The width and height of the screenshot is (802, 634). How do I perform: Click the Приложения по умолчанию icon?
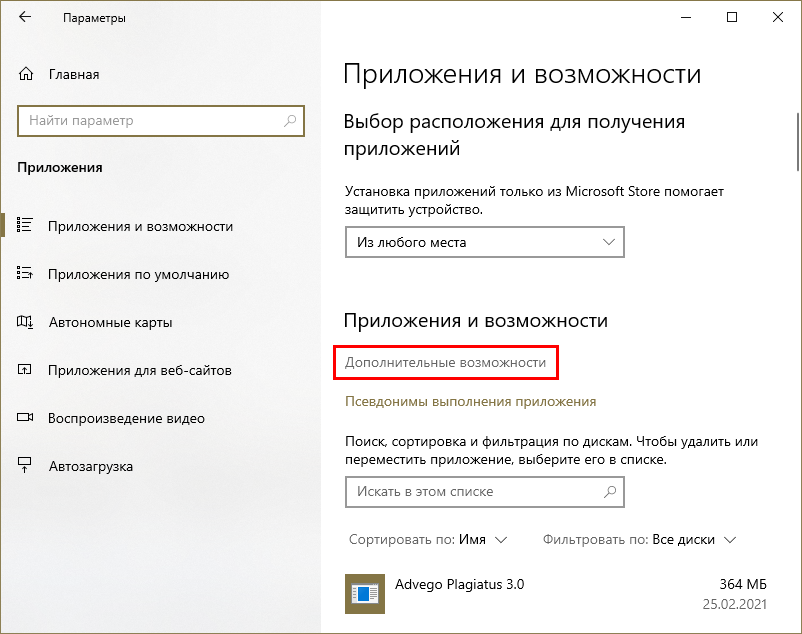tap(26, 274)
